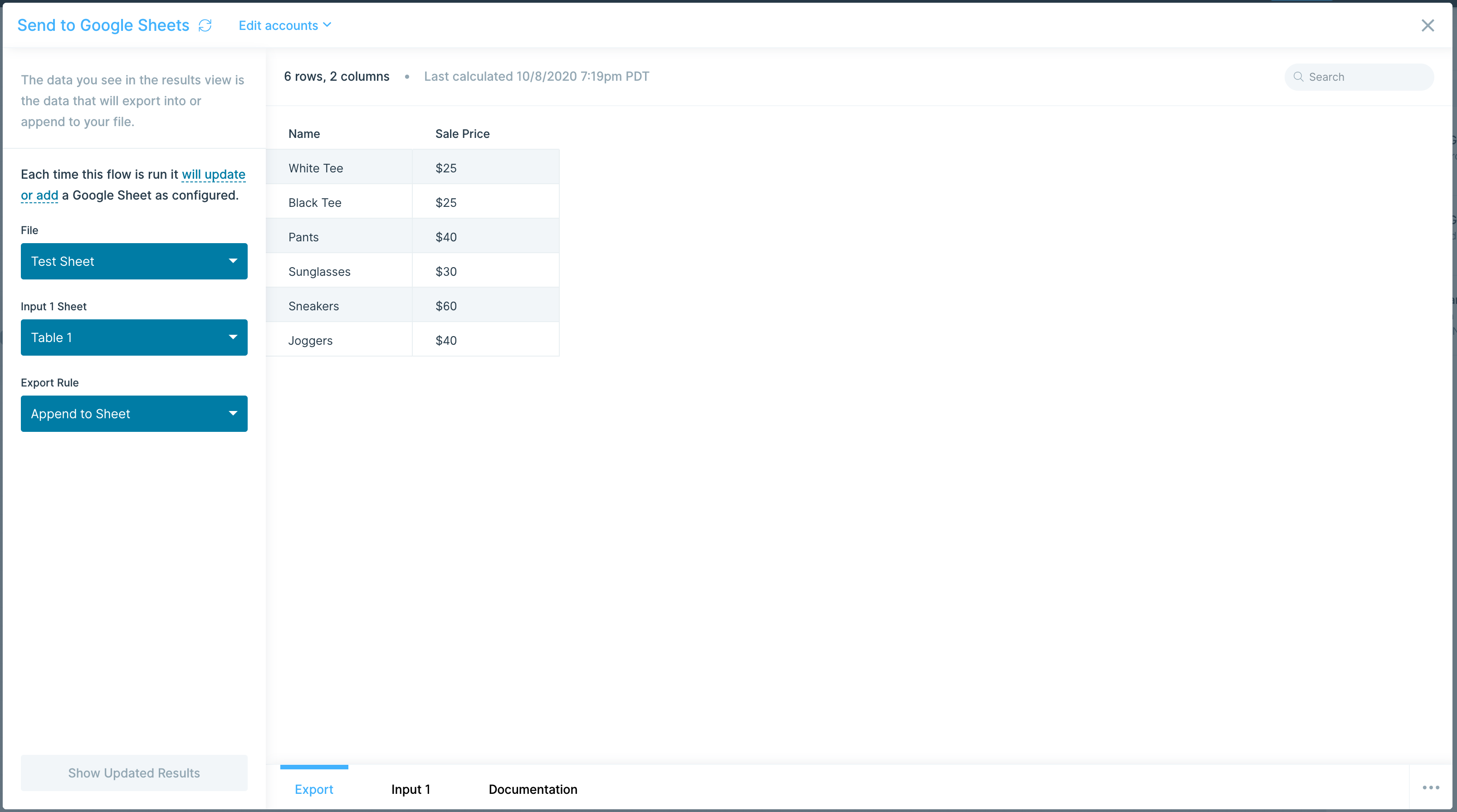Viewport: 1457px width, 812px height.
Task: Open the File dropdown showing Test Sheet
Action: pos(134,261)
